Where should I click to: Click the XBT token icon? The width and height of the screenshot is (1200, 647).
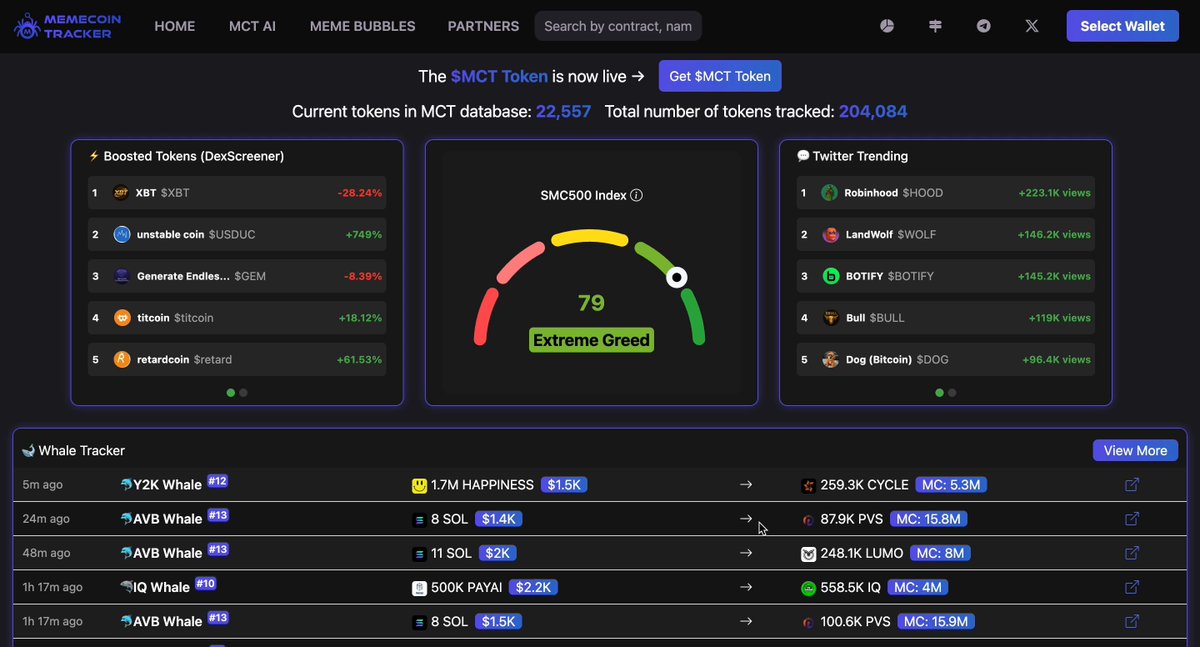click(122, 193)
